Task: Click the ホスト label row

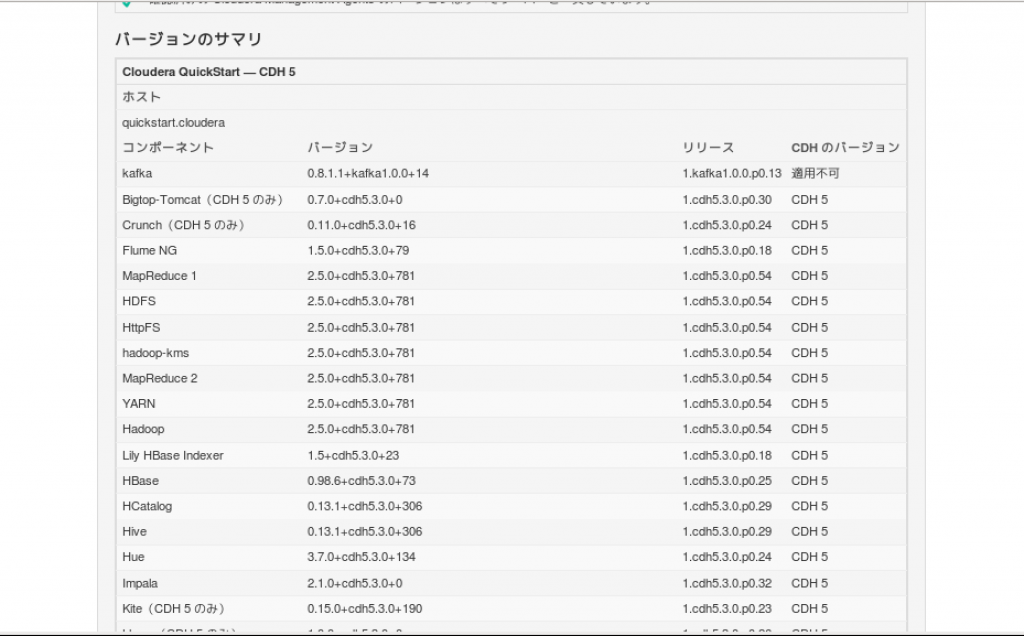Action: click(511, 97)
